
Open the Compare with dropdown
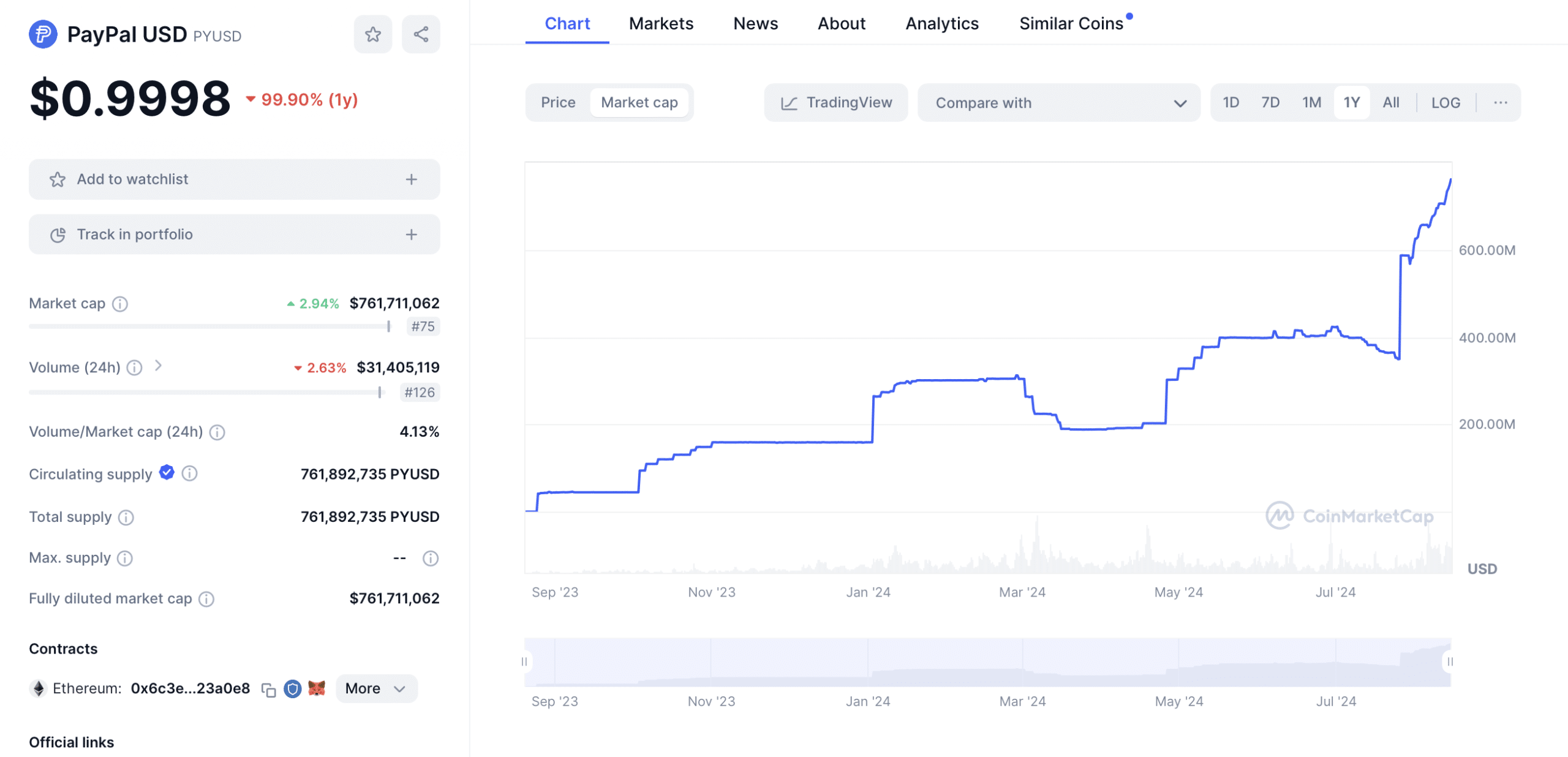pyautogui.click(x=1058, y=102)
